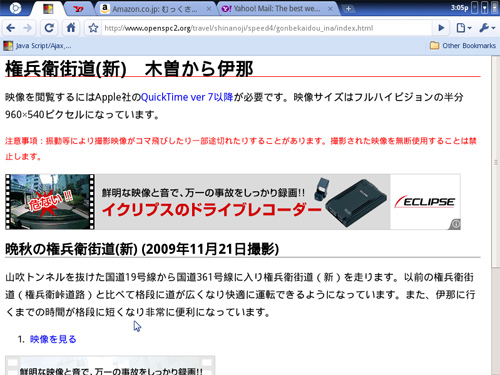The height and width of the screenshot is (375, 500).
Task: Click the ad info icon
Action: [x=455, y=224]
